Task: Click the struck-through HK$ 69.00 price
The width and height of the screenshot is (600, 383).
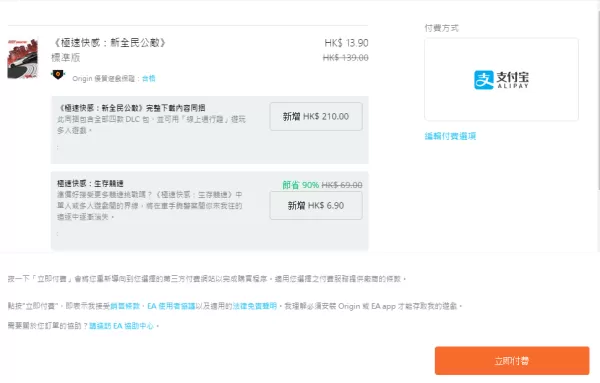Action: (342, 185)
